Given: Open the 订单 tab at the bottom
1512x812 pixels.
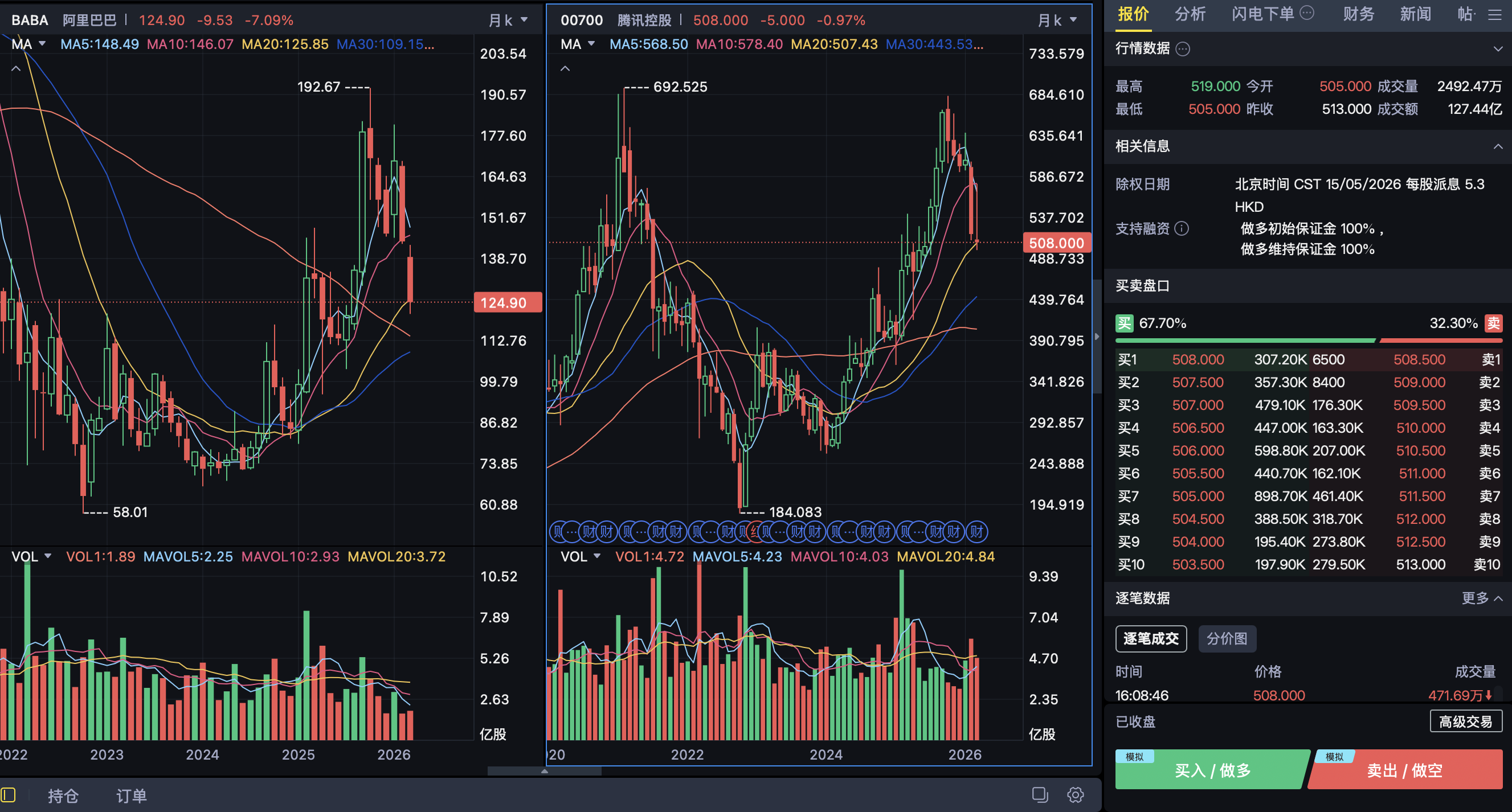Looking at the screenshot, I should pyautogui.click(x=131, y=795).
